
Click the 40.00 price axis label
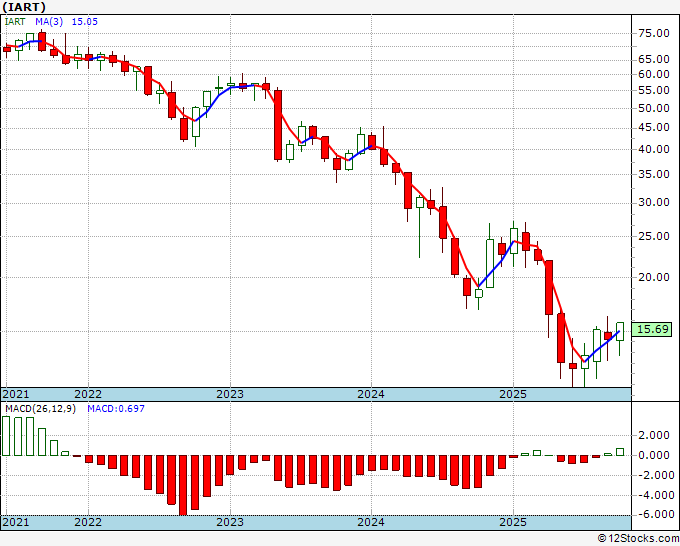point(654,149)
